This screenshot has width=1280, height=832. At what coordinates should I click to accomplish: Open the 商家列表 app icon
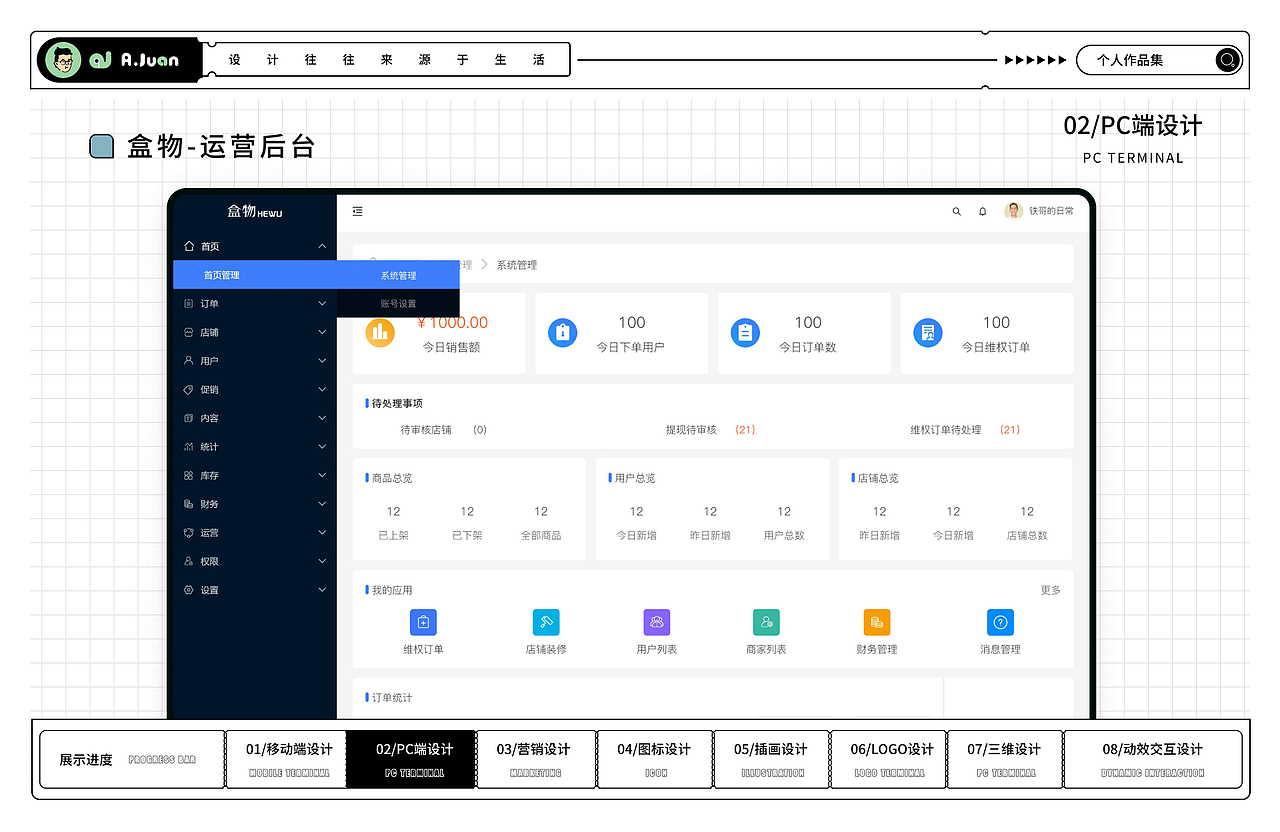point(766,622)
